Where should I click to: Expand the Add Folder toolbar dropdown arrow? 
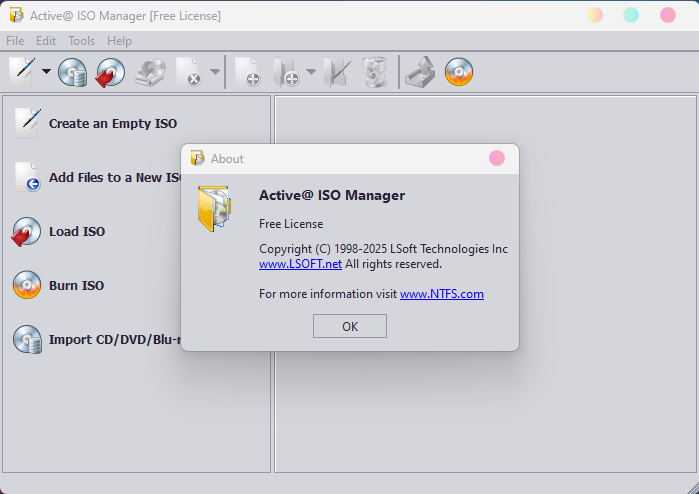[x=311, y=71]
